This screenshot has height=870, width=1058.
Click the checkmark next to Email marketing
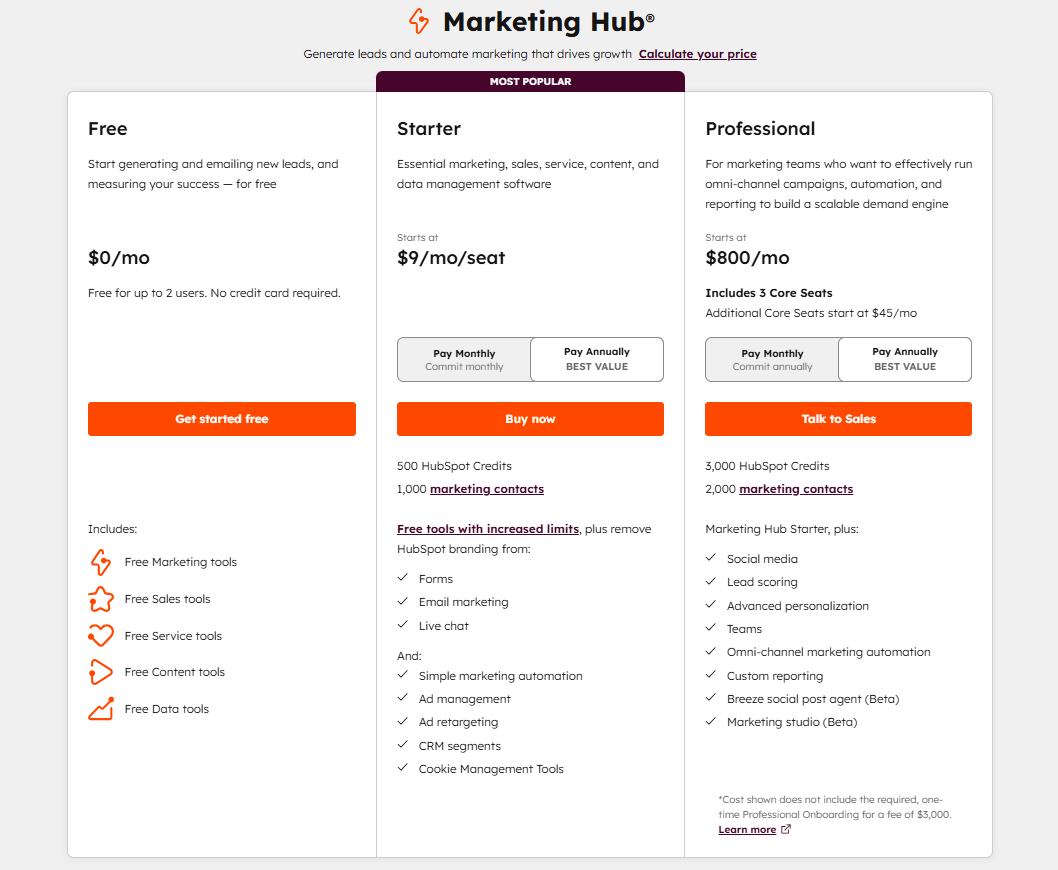tap(403, 602)
